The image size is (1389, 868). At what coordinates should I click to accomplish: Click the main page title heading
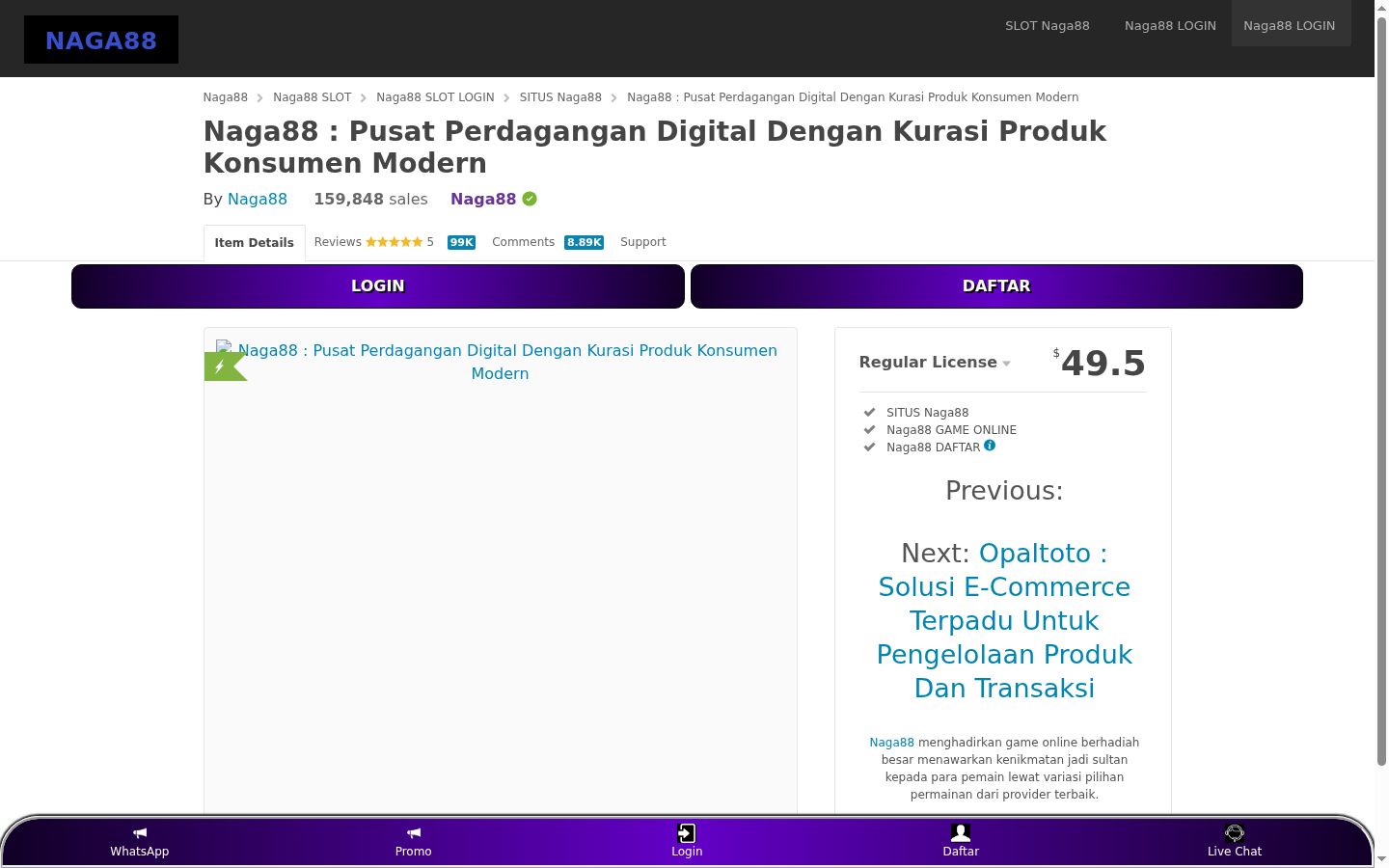pyautogui.click(x=655, y=147)
